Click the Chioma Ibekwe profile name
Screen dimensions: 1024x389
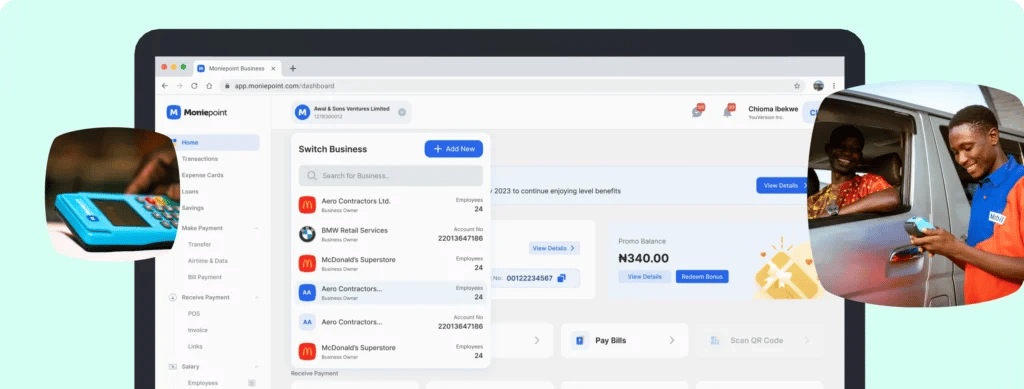click(773, 109)
